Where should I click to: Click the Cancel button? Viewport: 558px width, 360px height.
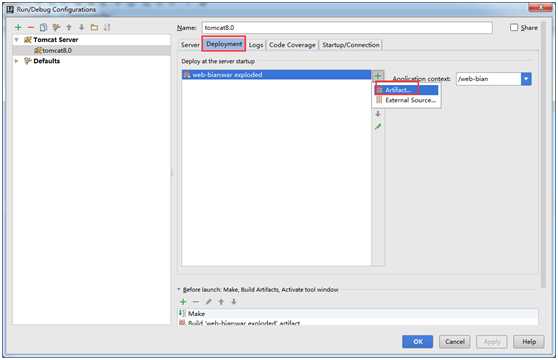click(x=454, y=342)
